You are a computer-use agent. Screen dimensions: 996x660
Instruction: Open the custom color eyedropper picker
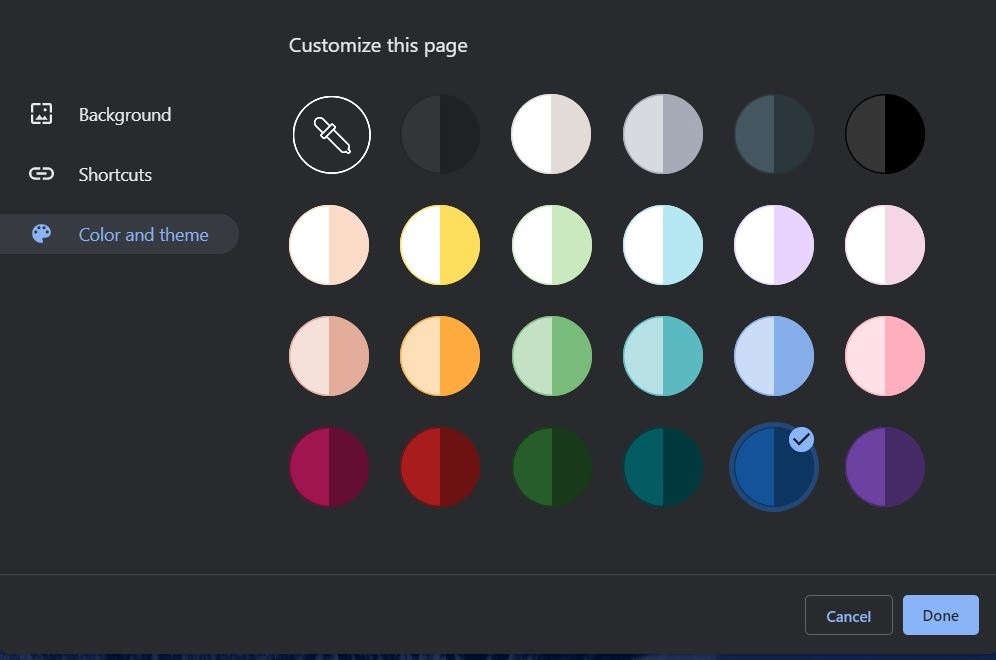pyautogui.click(x=332, y=135)
